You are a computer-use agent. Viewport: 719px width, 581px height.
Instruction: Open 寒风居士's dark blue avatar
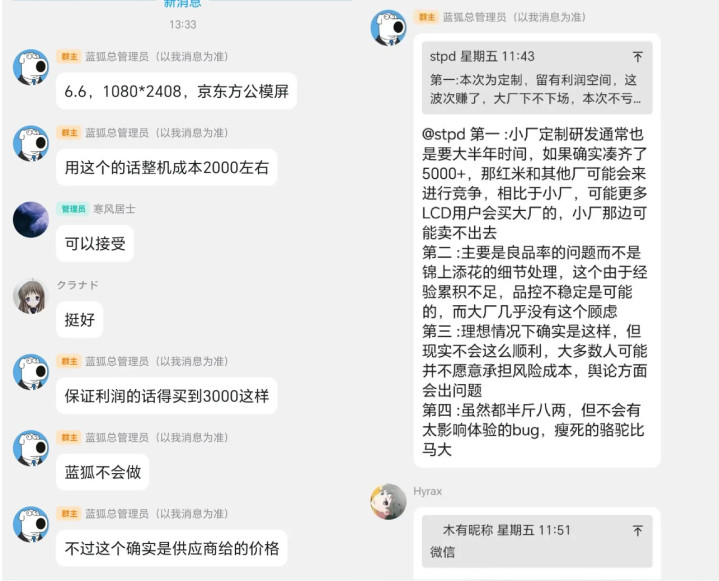(x=31, y=220)
